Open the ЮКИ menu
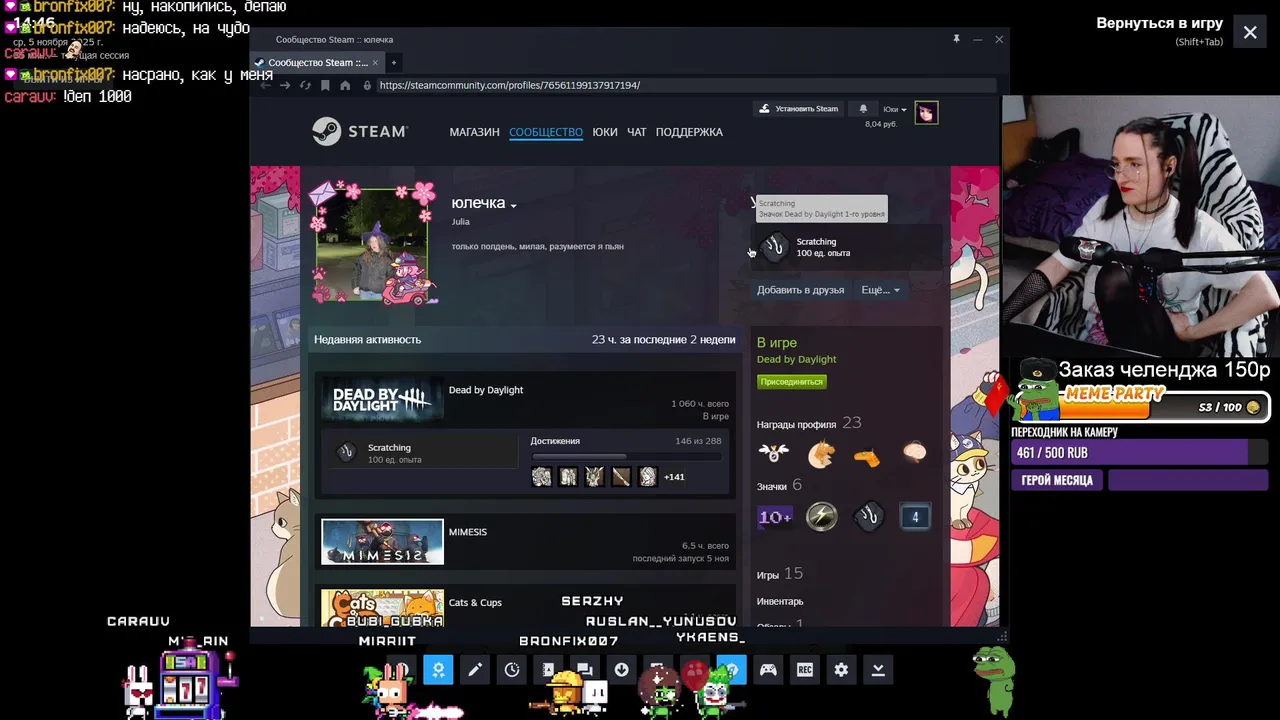Viewport: 1280px width, 720px height. (605, 132)
